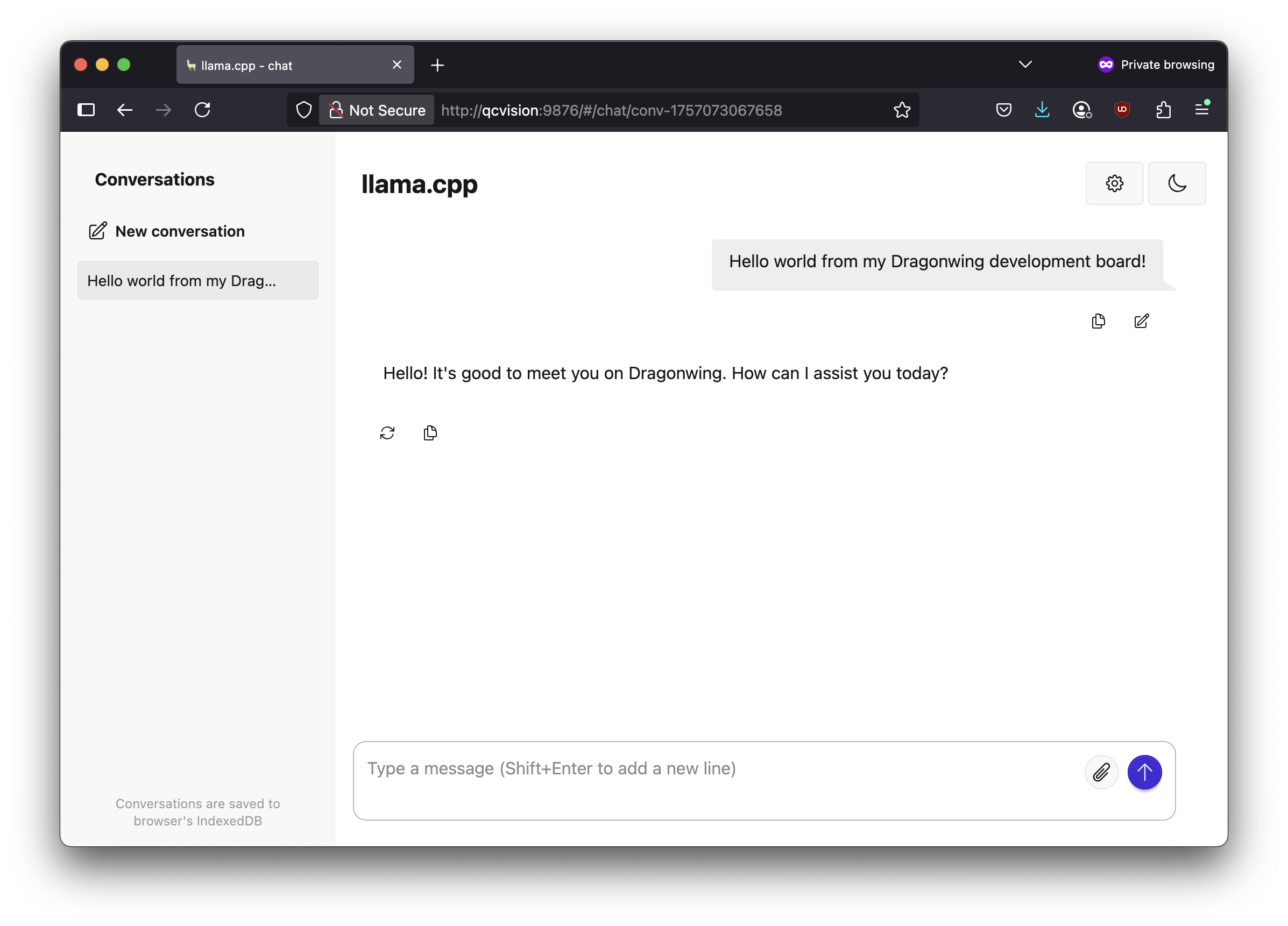Show downloads panel

[1042, 109]
